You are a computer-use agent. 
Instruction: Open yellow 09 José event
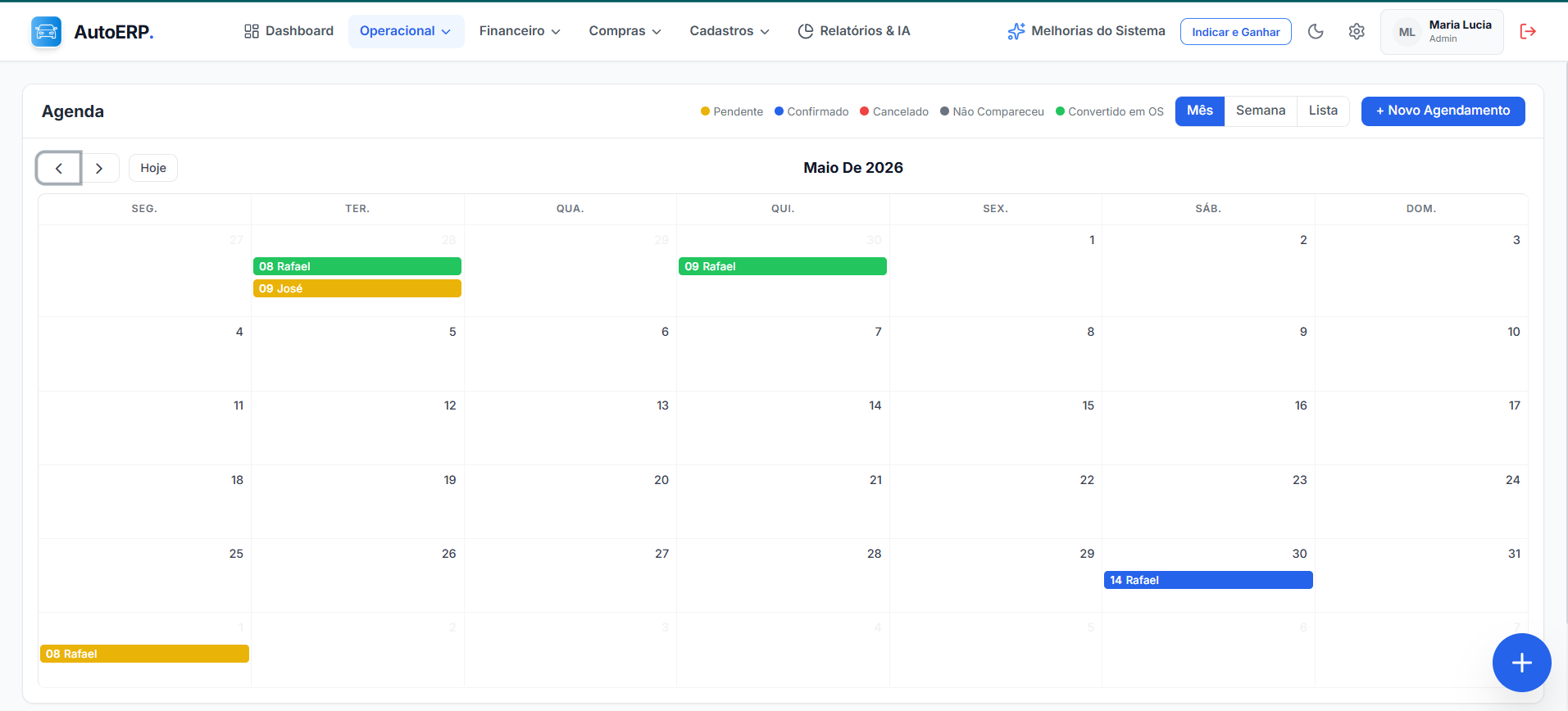point(357,288)
